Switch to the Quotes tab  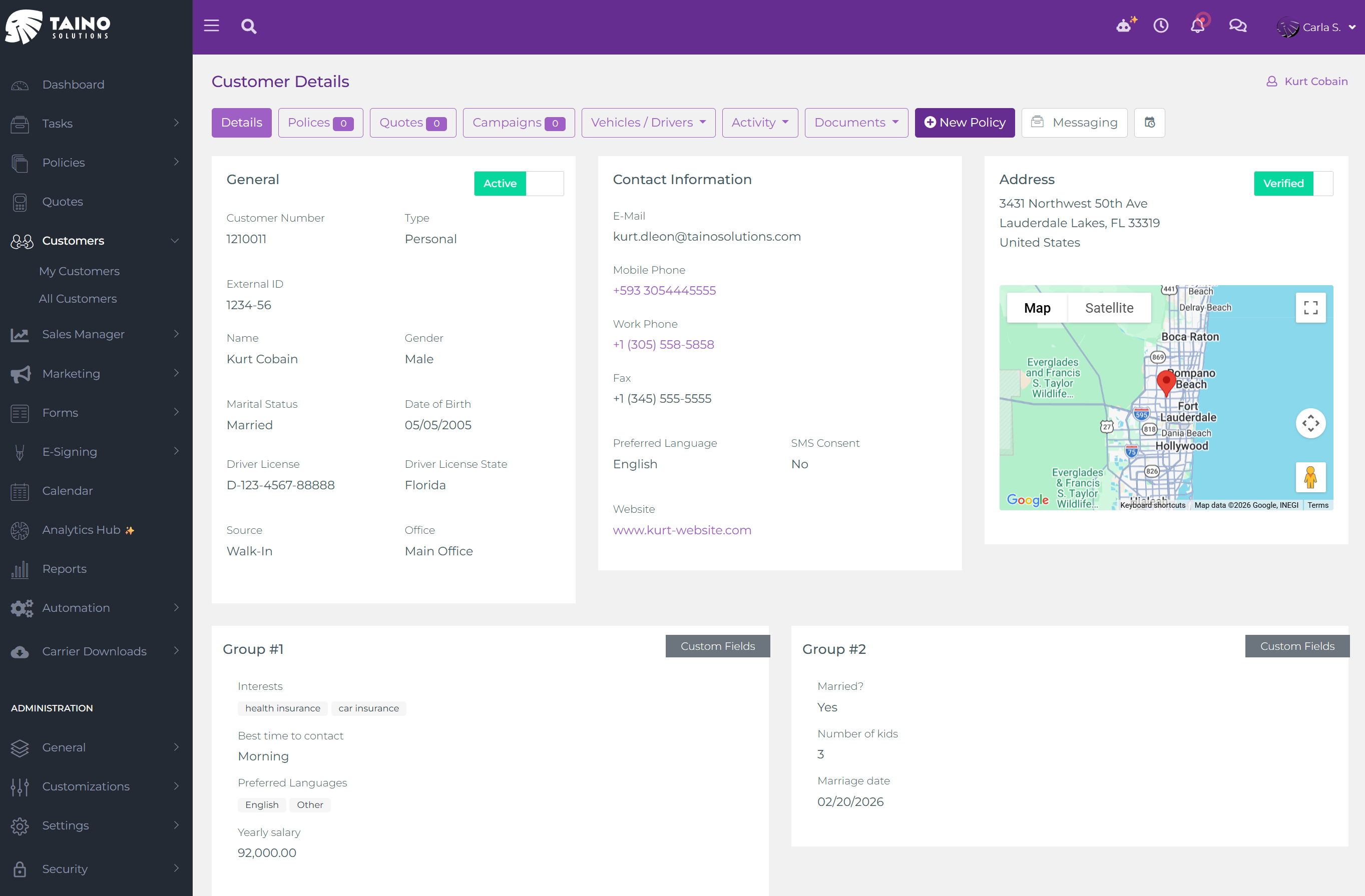(412, 122)
